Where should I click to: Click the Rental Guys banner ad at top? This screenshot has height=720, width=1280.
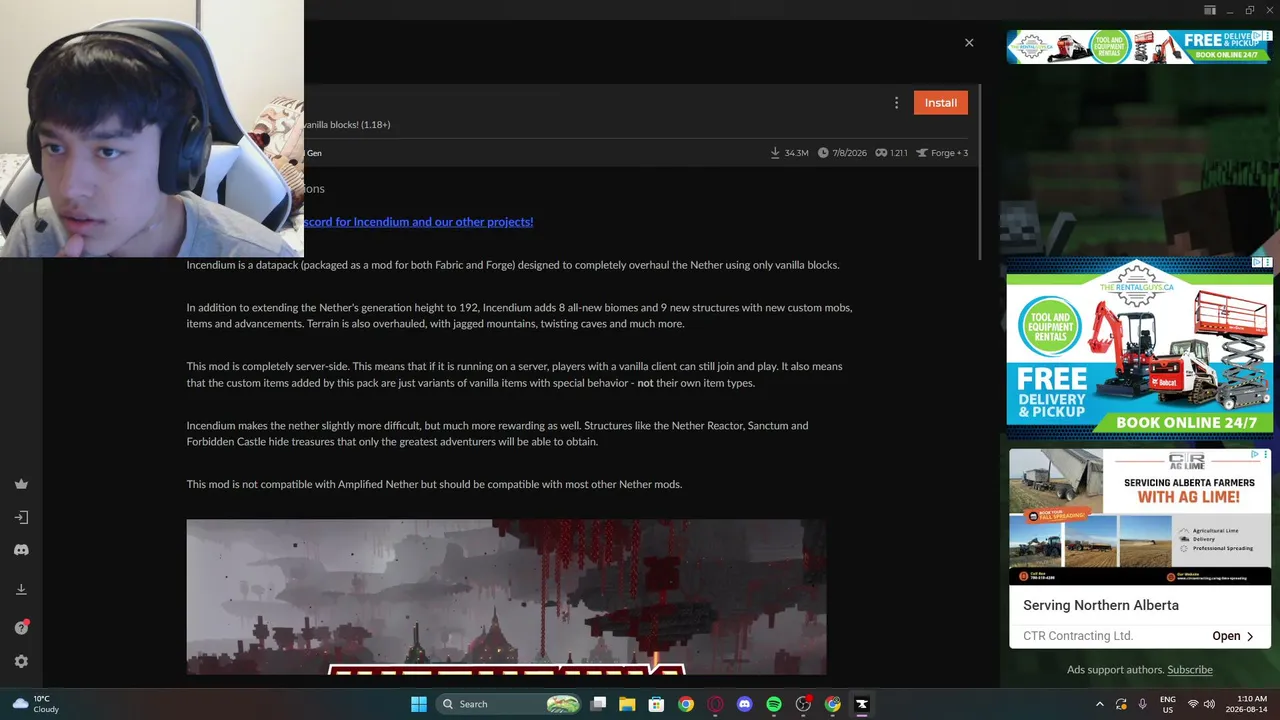coord(1140,47)
